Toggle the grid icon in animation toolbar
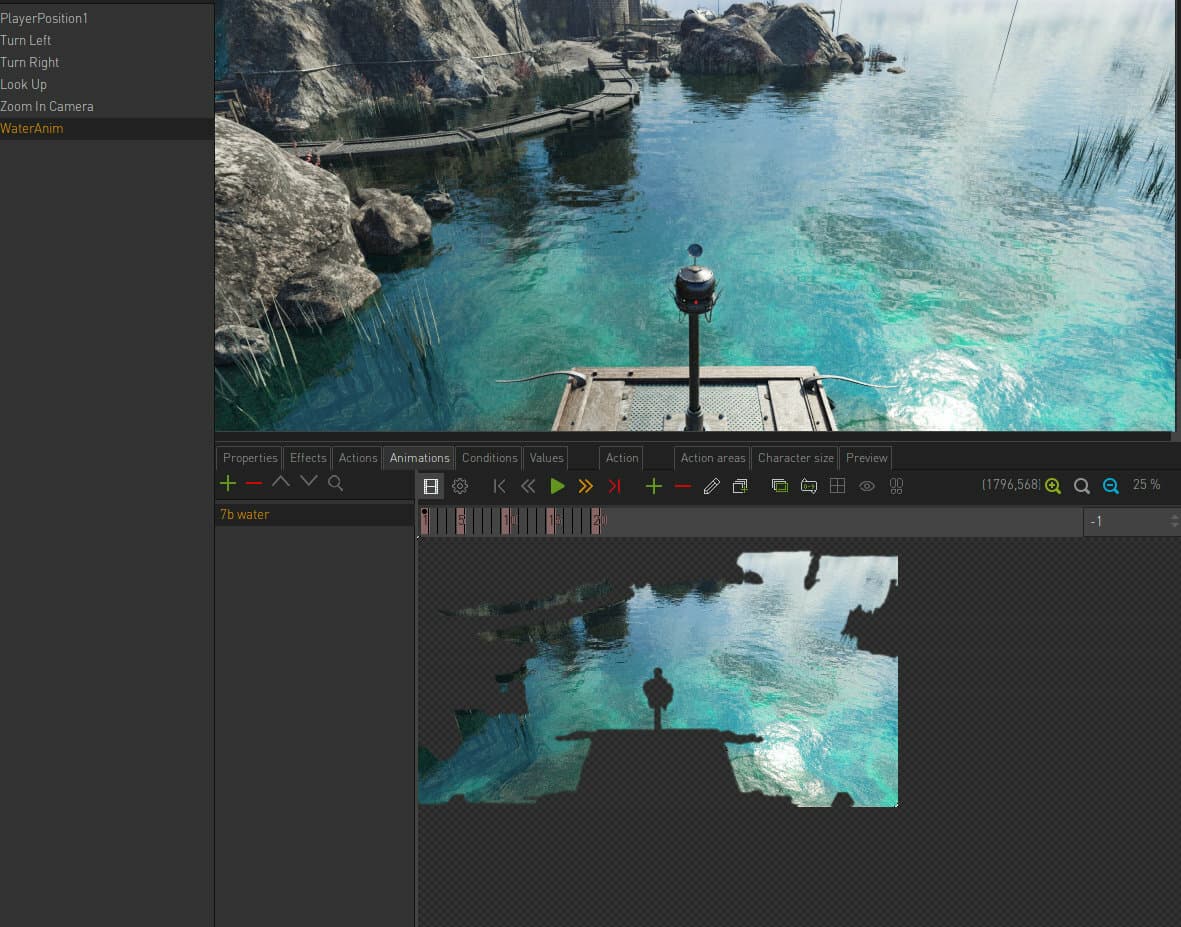The image size is (1181, 927). point(838,486)
